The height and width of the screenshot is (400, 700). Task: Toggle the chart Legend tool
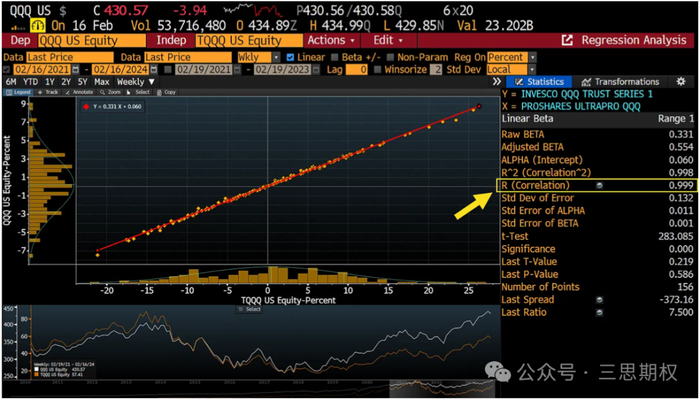[x=18, y=92]
